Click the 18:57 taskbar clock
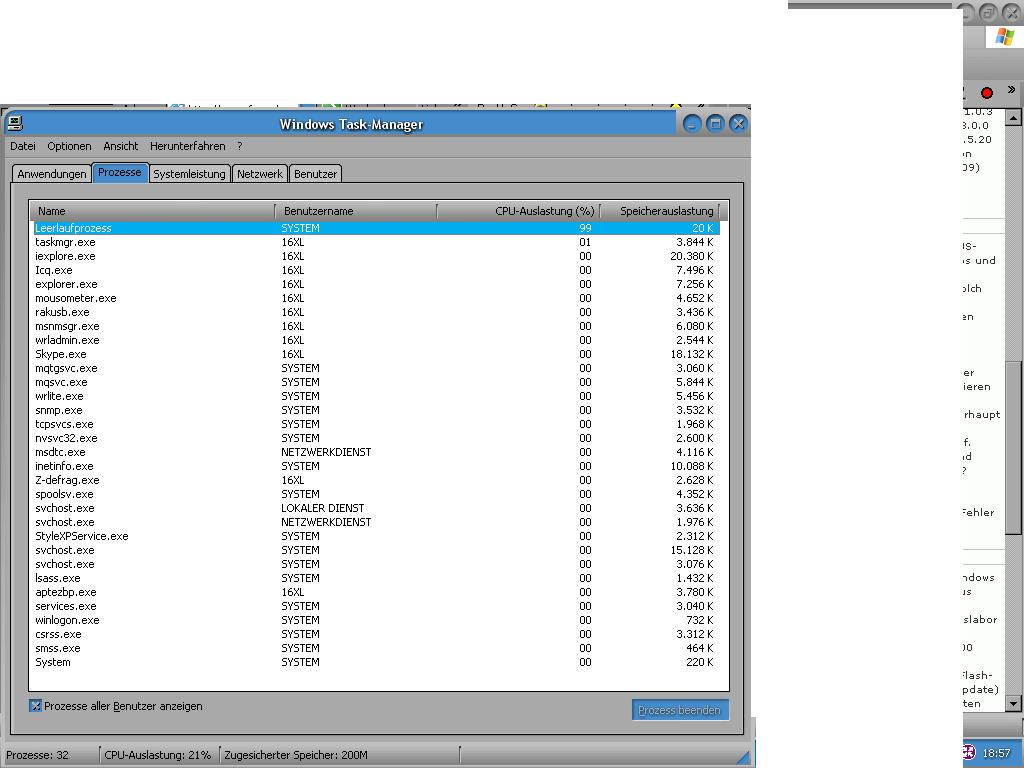 pyautogui.click(x=997, y=753)
